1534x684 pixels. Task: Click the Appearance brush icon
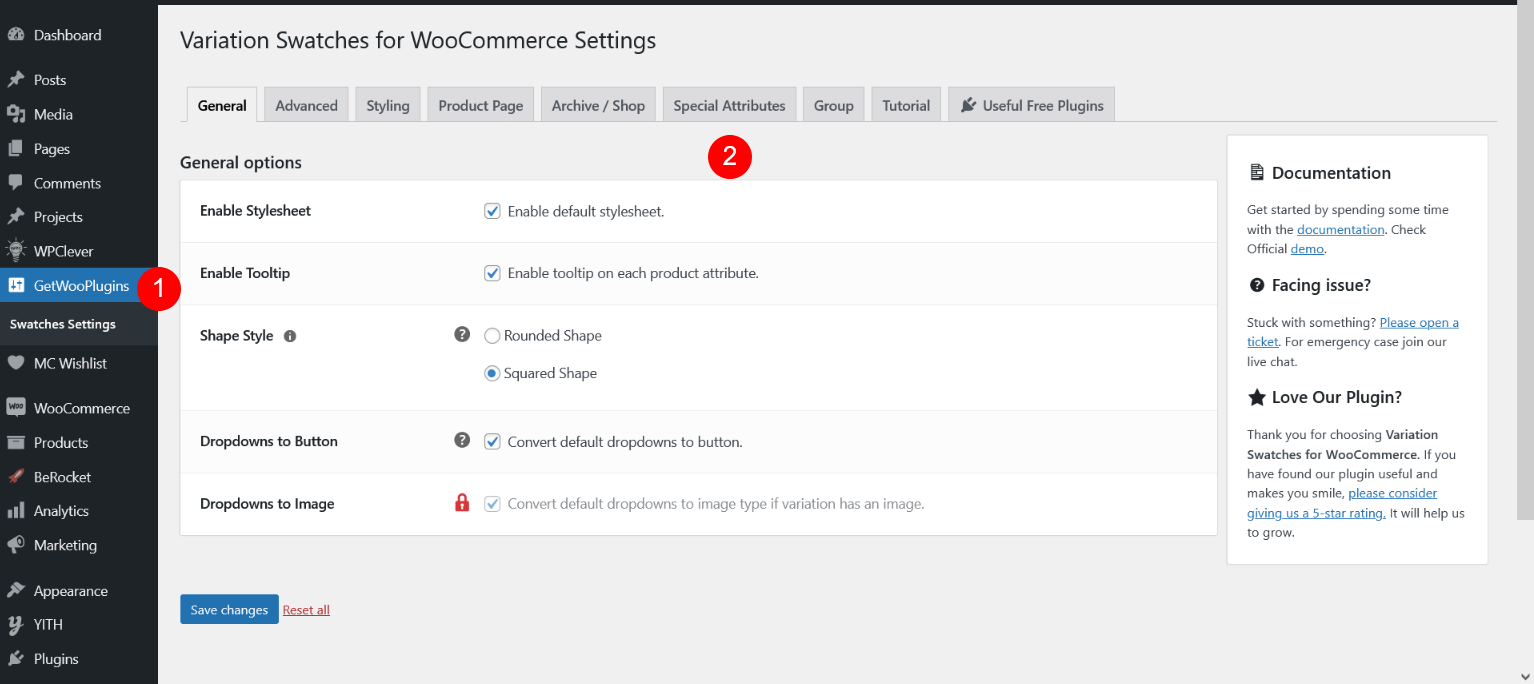pyautogui.click(x=16, y=591)
